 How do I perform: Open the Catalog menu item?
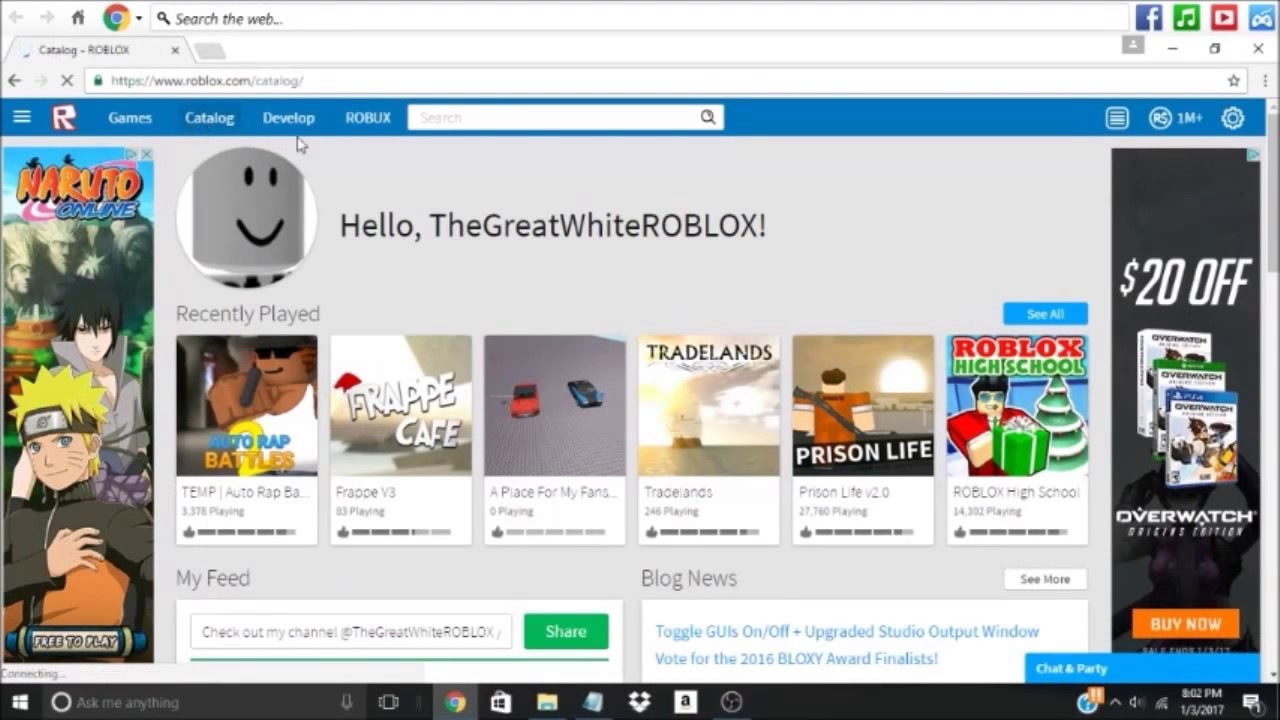[209, 117]
